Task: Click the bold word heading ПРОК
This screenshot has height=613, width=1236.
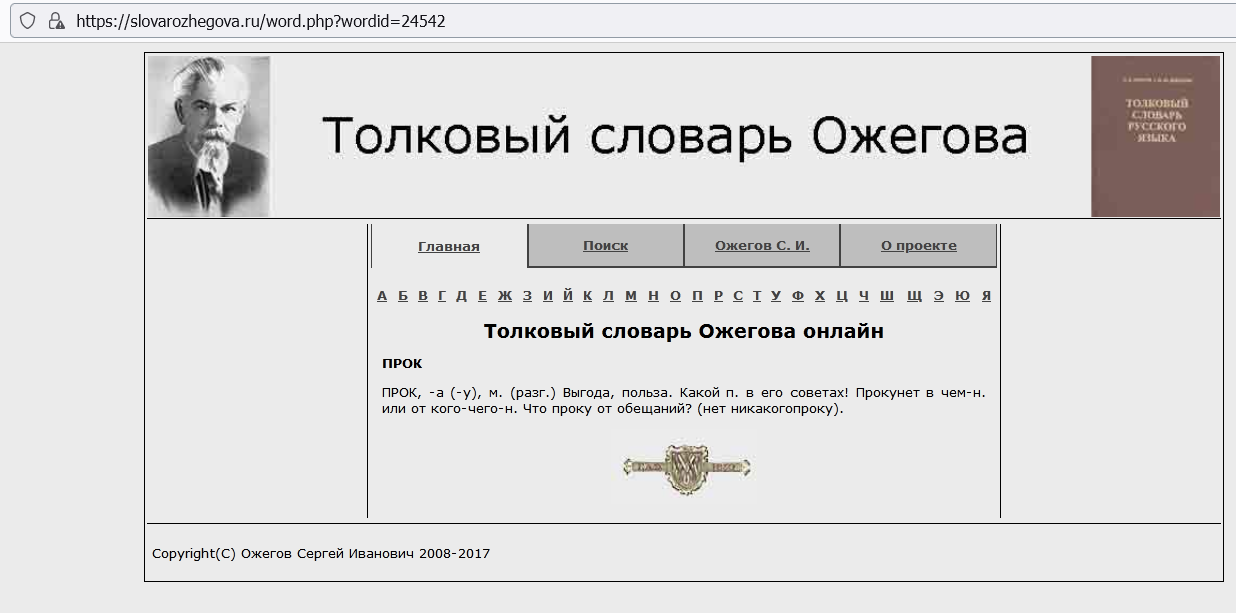Action: coord(402,363)
